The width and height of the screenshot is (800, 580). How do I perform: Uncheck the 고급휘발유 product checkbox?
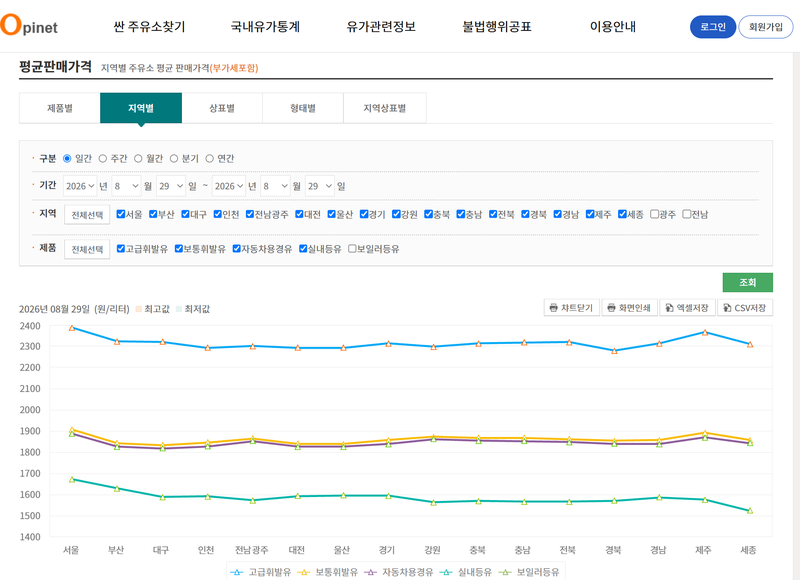click(x=121, y=248)
